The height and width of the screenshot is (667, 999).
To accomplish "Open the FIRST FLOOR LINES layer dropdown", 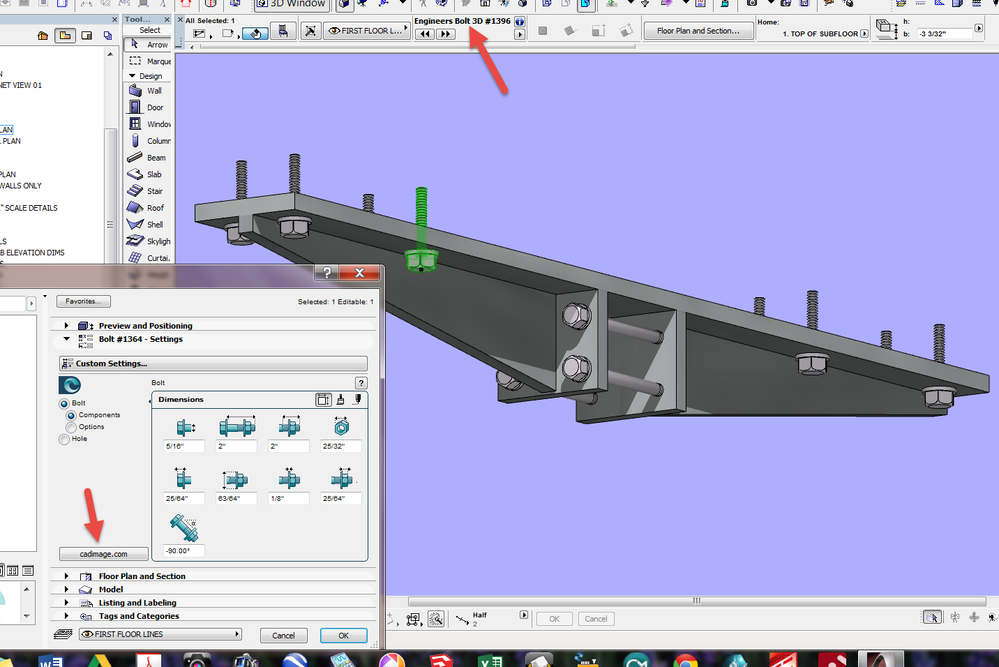I will 160,634.
